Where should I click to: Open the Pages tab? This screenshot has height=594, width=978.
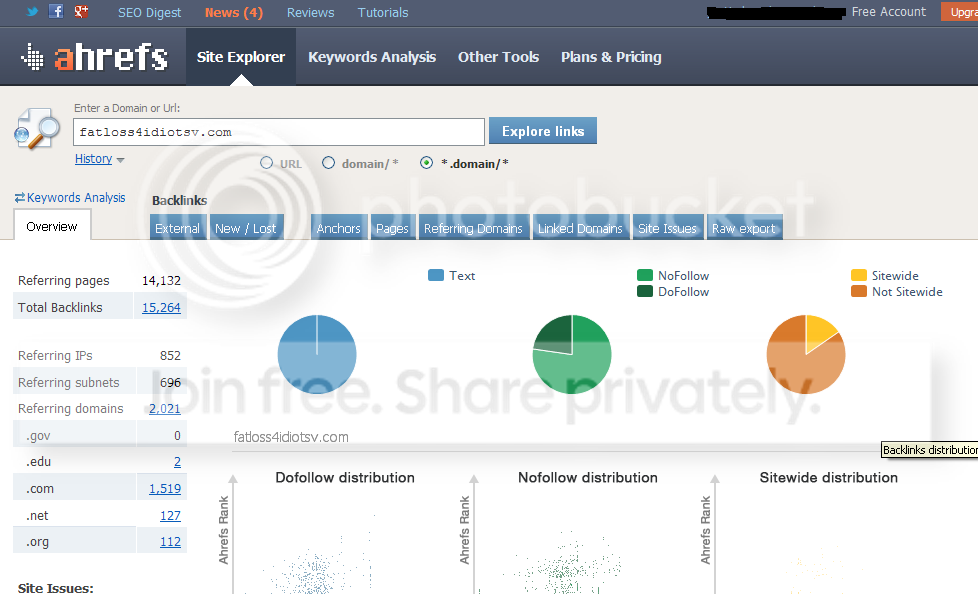coord(392,228)
